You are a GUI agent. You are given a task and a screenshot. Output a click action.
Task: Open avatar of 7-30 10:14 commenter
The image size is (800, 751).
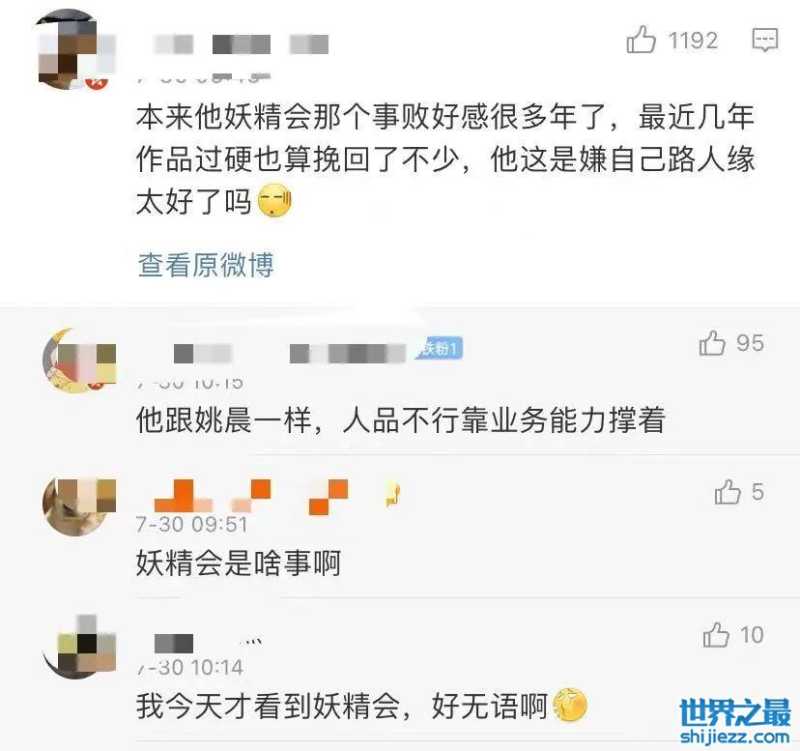click(x=79, y=647)
